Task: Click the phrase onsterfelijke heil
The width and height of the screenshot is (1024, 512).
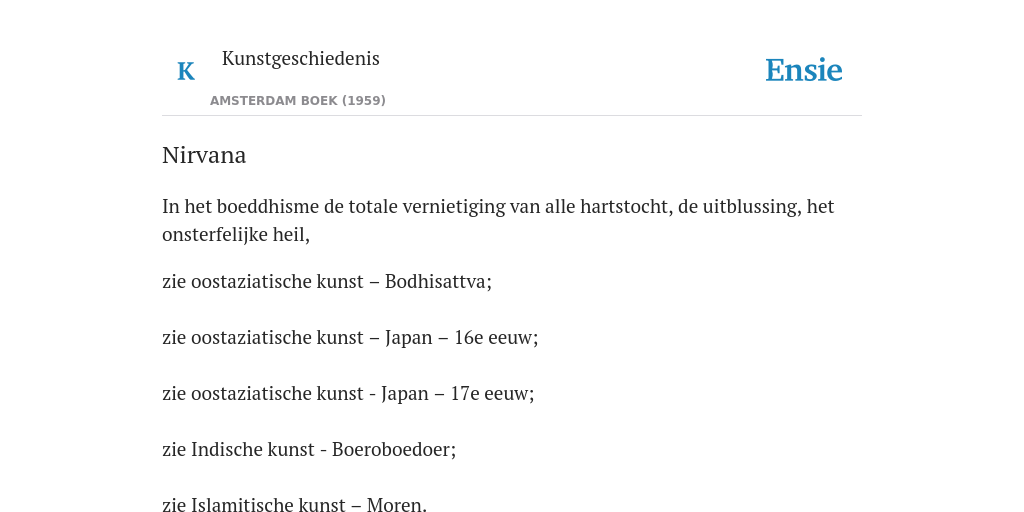Action: click(x=233, y=235)
